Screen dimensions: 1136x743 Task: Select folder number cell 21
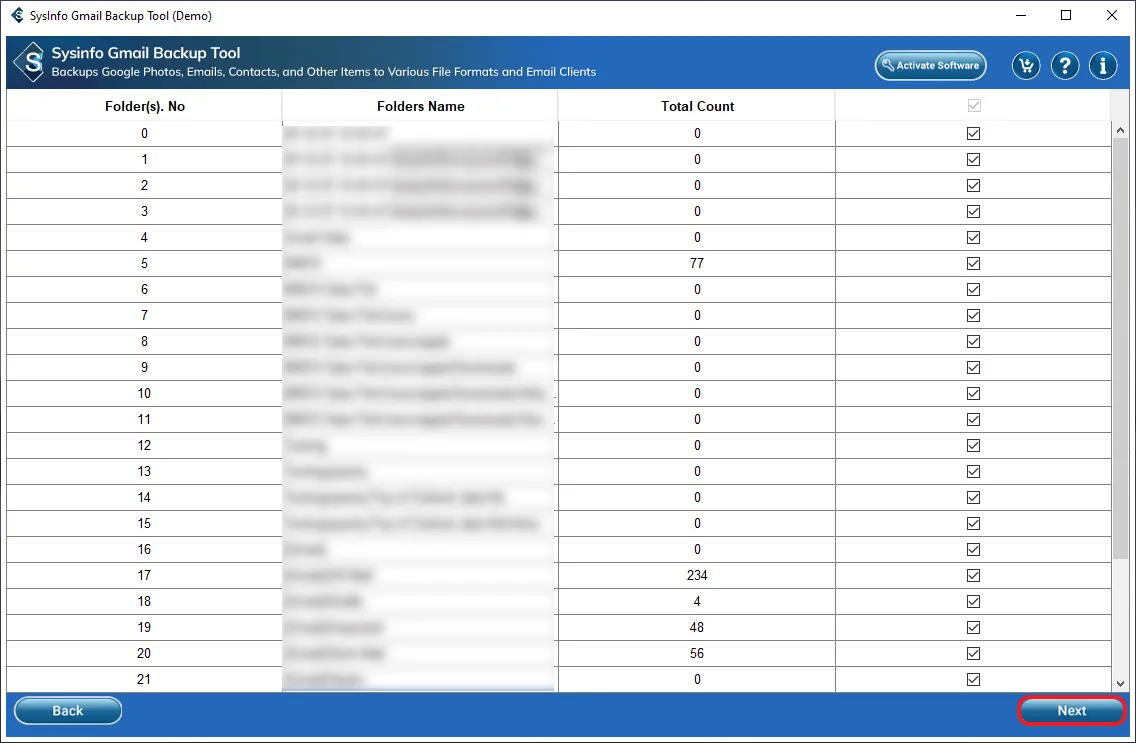pos(144,680)
